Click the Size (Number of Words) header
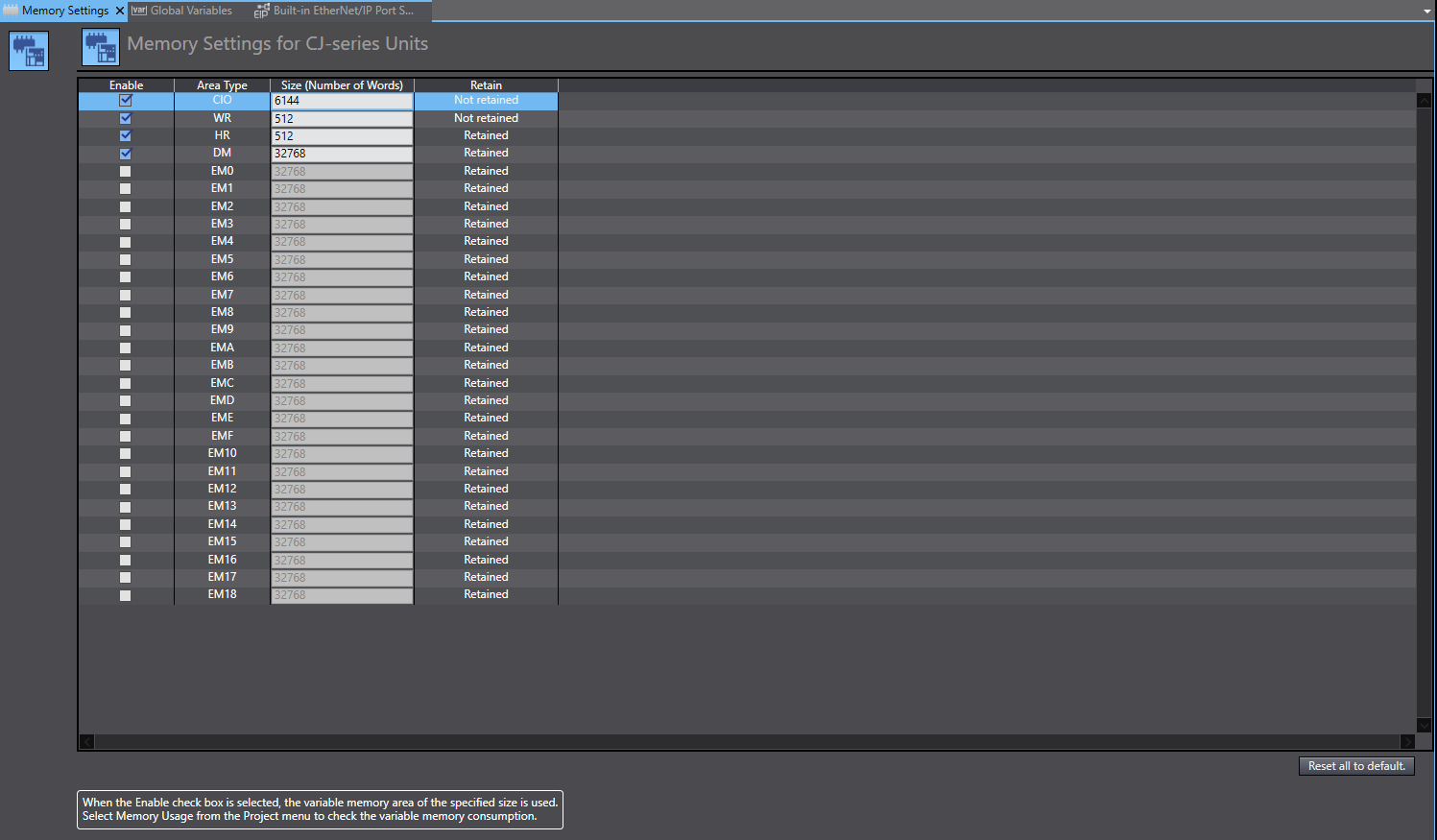1437x840 pixels. coord(342,85)
